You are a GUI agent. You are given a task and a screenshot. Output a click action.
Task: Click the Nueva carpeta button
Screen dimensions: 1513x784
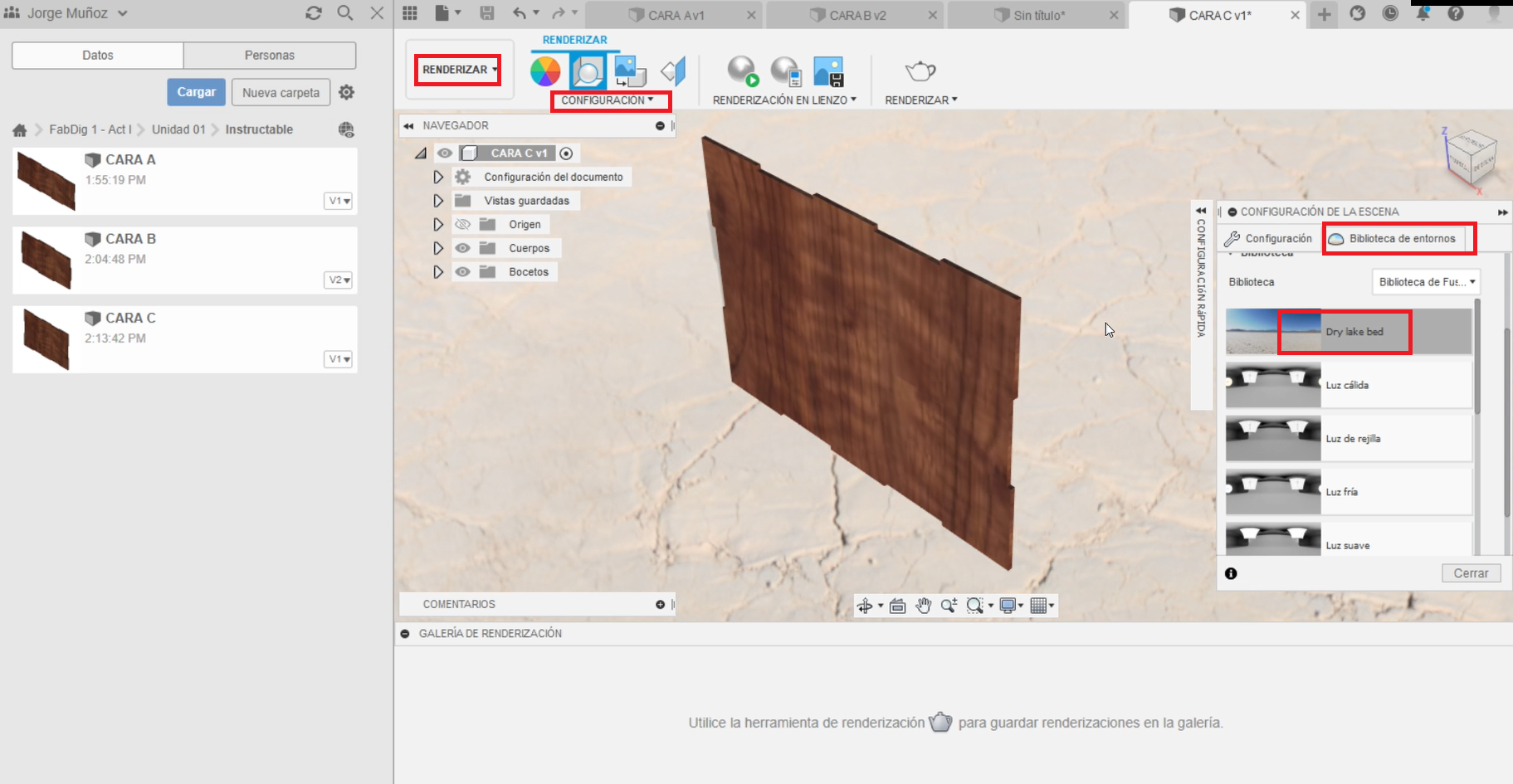tap(281, 92)
